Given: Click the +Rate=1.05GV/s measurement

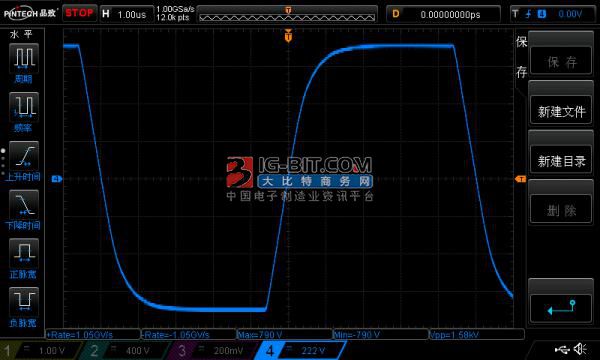Looking at the screenshot, I should pos(93,335).
